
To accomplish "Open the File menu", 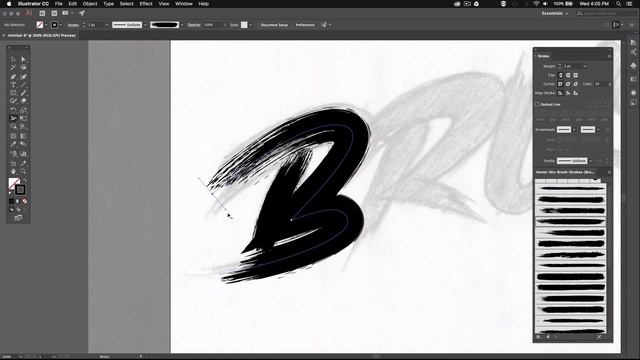I will click(x=58, y=4).
